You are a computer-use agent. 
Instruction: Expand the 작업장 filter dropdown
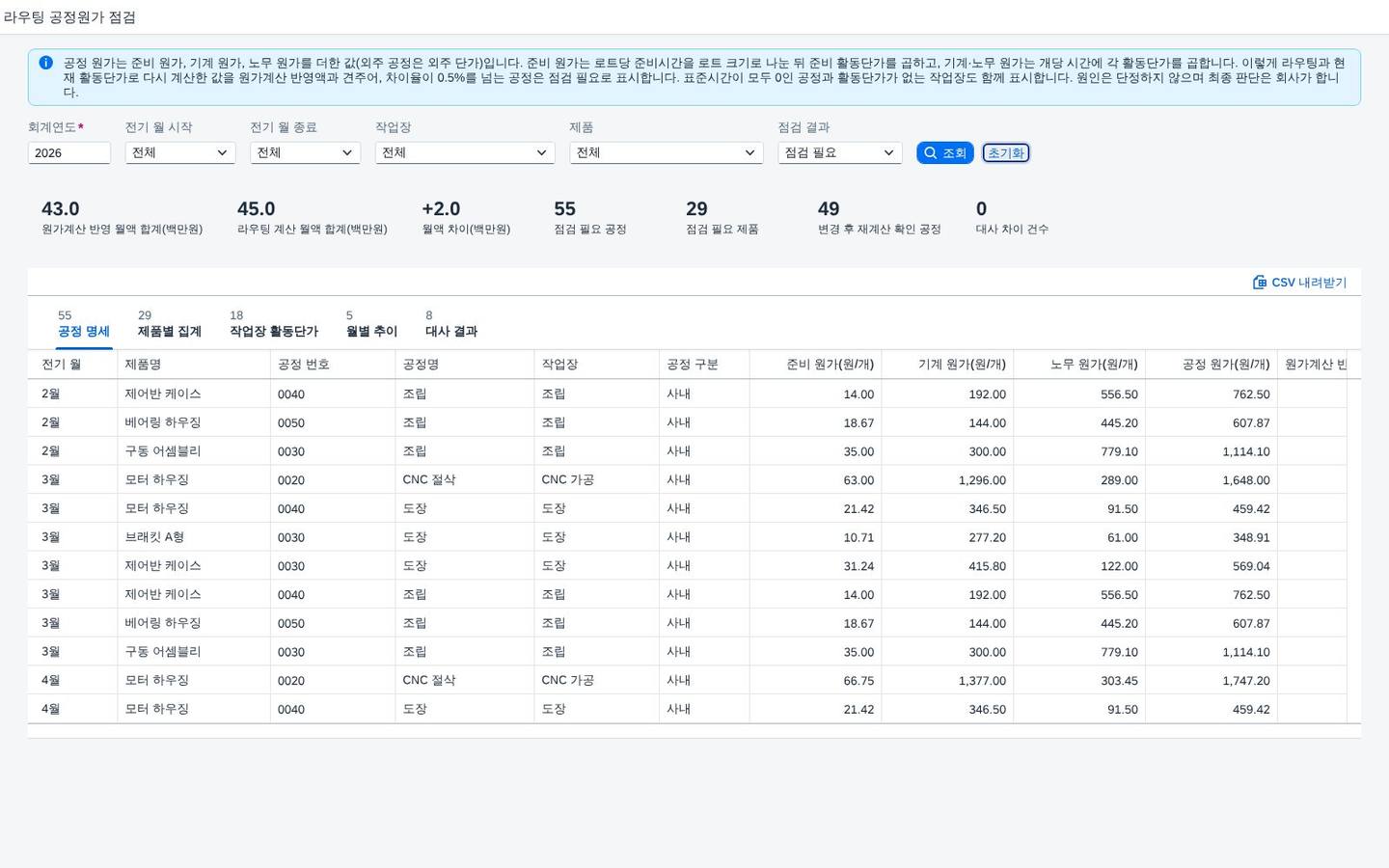point(465,152)
